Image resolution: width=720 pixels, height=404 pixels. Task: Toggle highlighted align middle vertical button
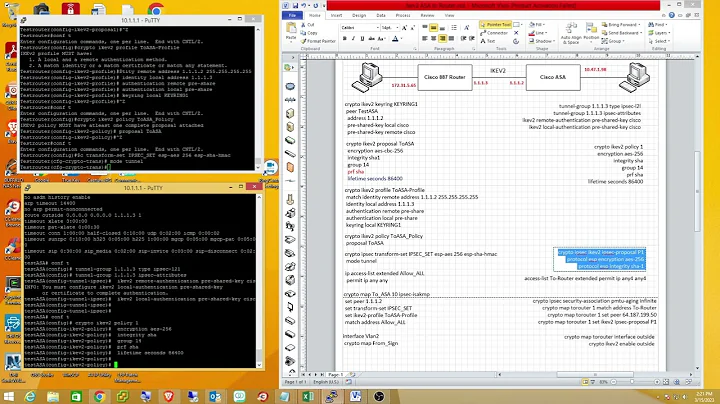point(433,28)
